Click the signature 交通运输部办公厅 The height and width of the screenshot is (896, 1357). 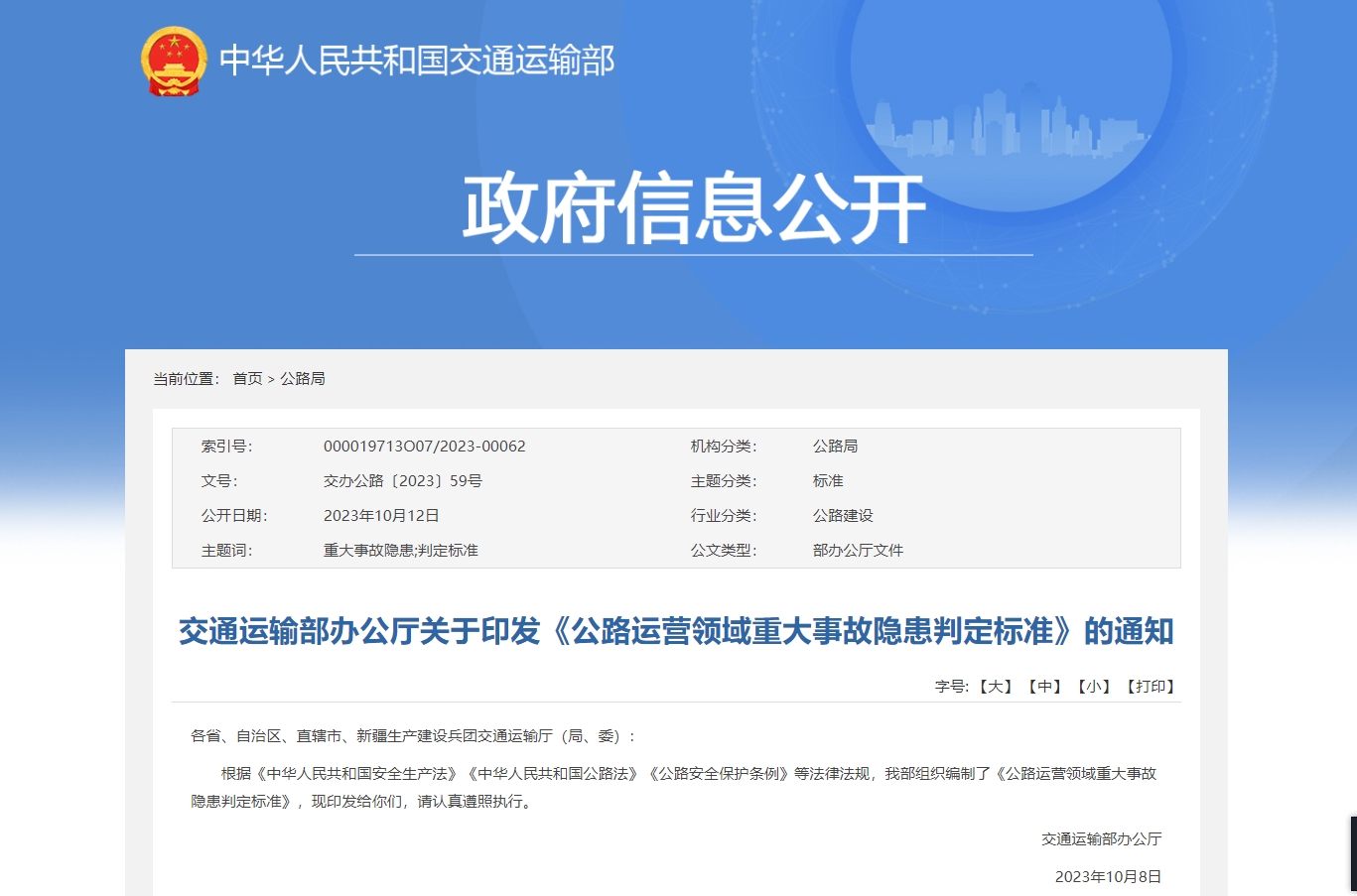(1101, 839)
